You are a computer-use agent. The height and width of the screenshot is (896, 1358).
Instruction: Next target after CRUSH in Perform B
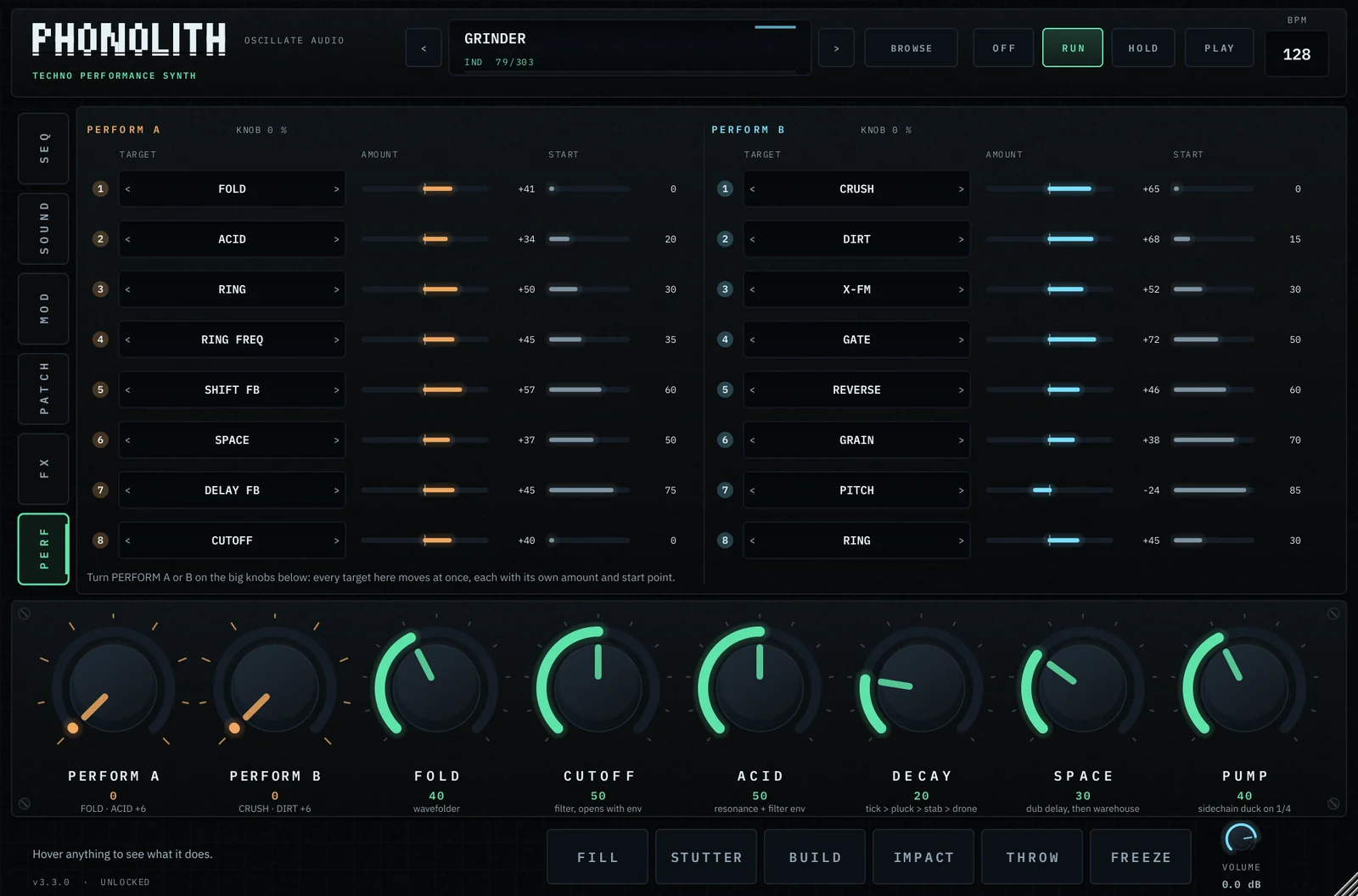click(x=961, y=189)
